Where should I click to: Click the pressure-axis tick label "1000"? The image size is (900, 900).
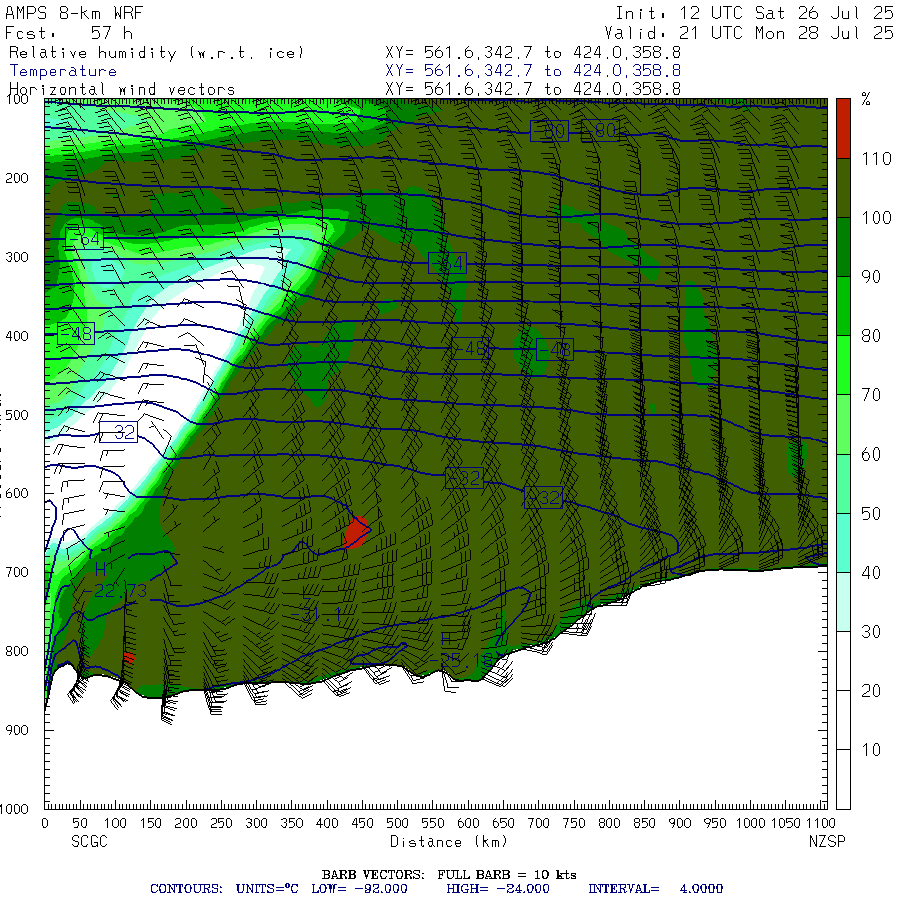click(x=14, y=809)
